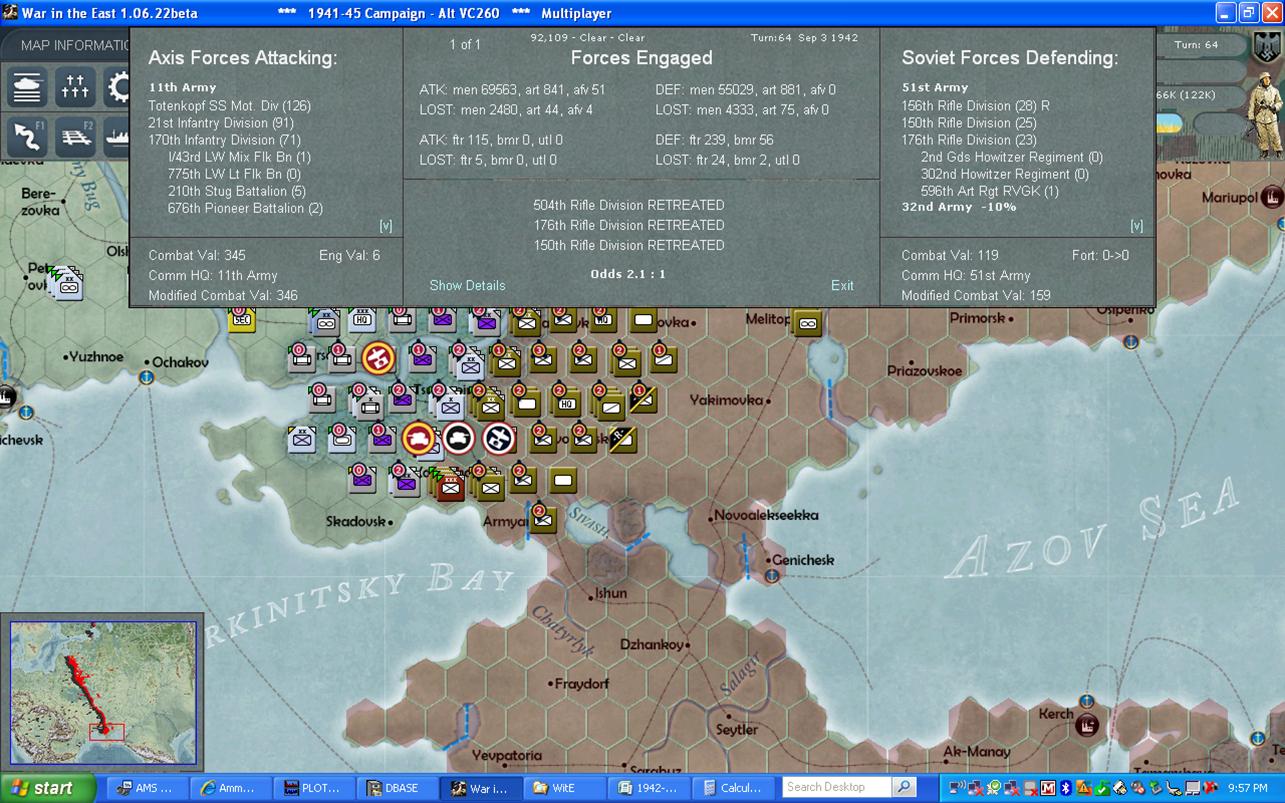The width and height of the screenshot is (1285, 803).
Task: Click the Genichesk port anchor icon
Action: [772, 577]
